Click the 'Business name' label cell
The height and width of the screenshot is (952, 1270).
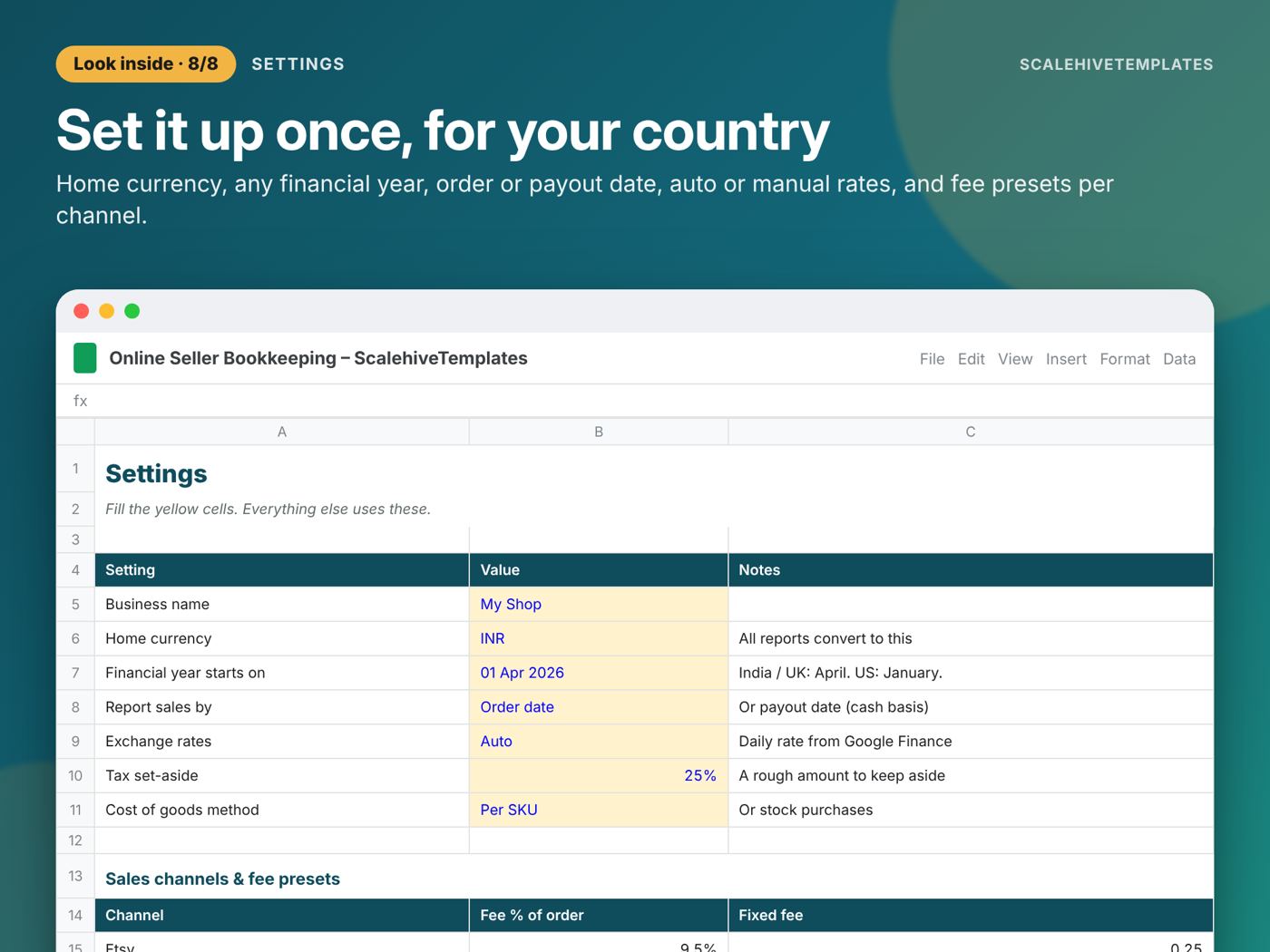click(282, 605)
